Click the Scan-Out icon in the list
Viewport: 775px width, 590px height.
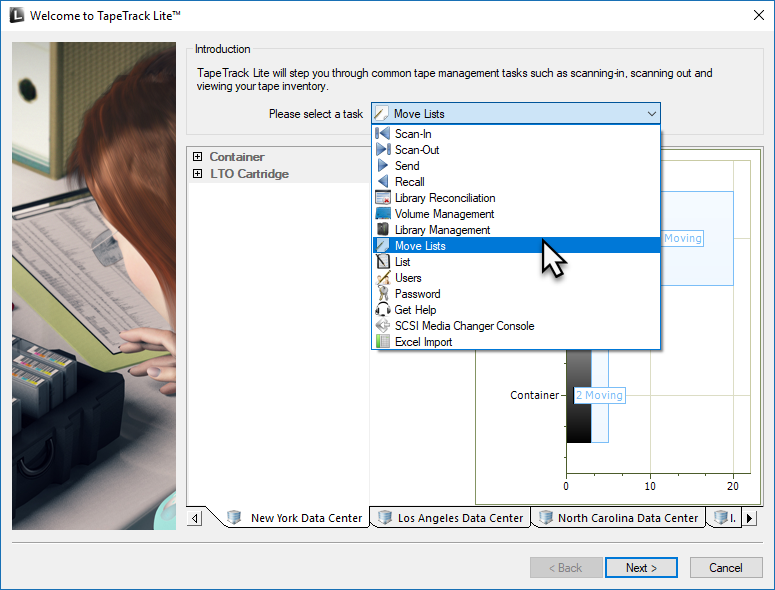point(383,149)
